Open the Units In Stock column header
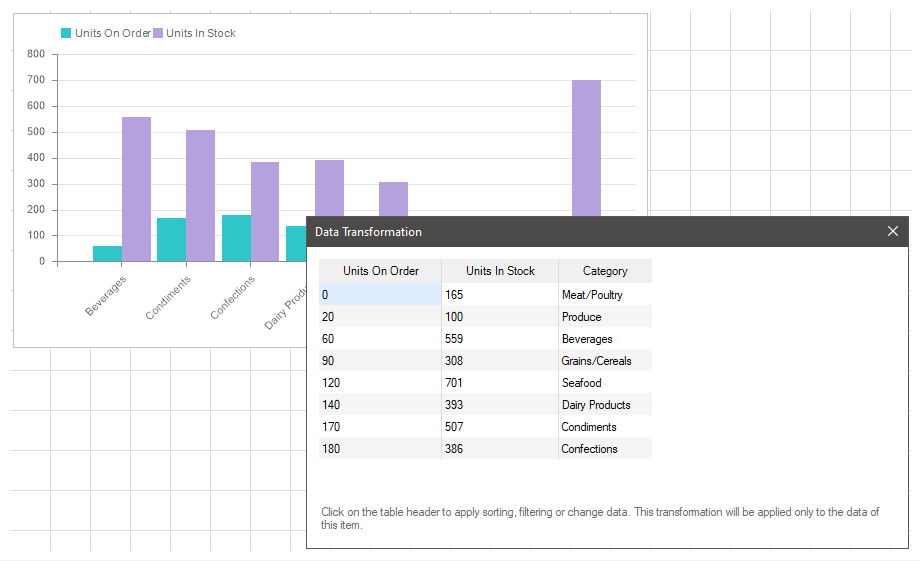Viewport: 920px width, 561px height. point(500,271)
